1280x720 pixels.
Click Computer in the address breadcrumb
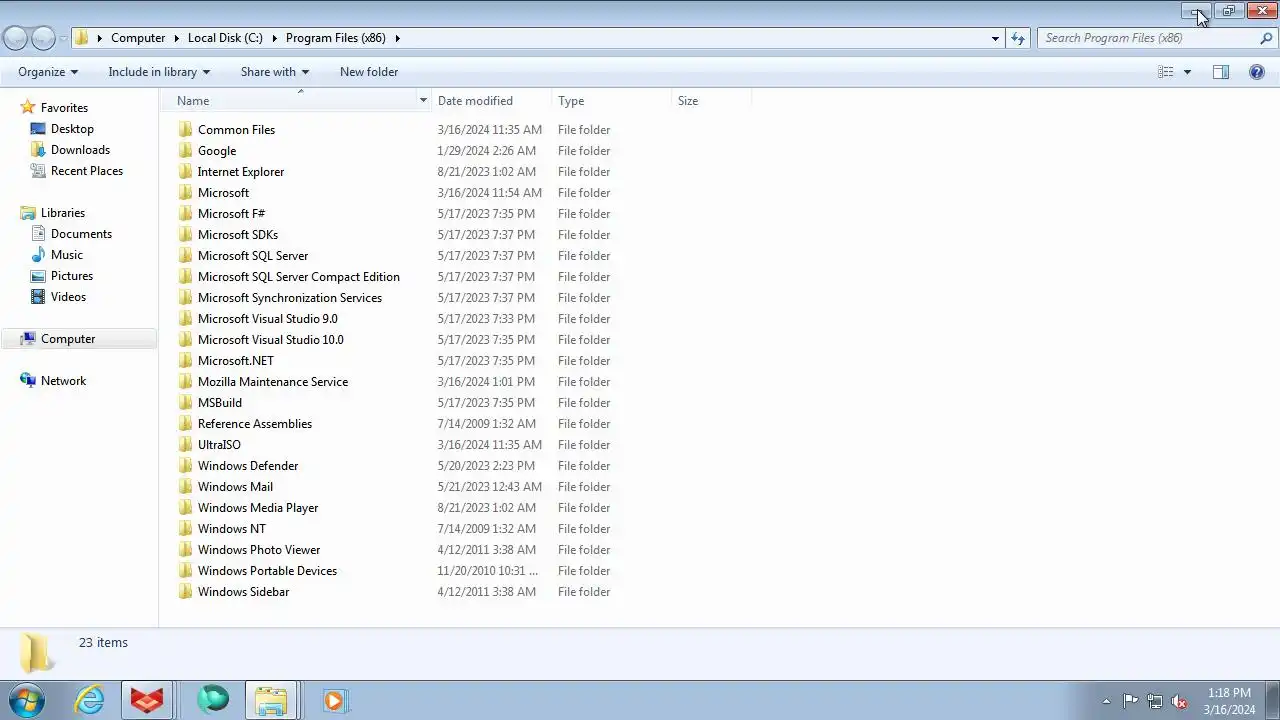coord(138,38)
